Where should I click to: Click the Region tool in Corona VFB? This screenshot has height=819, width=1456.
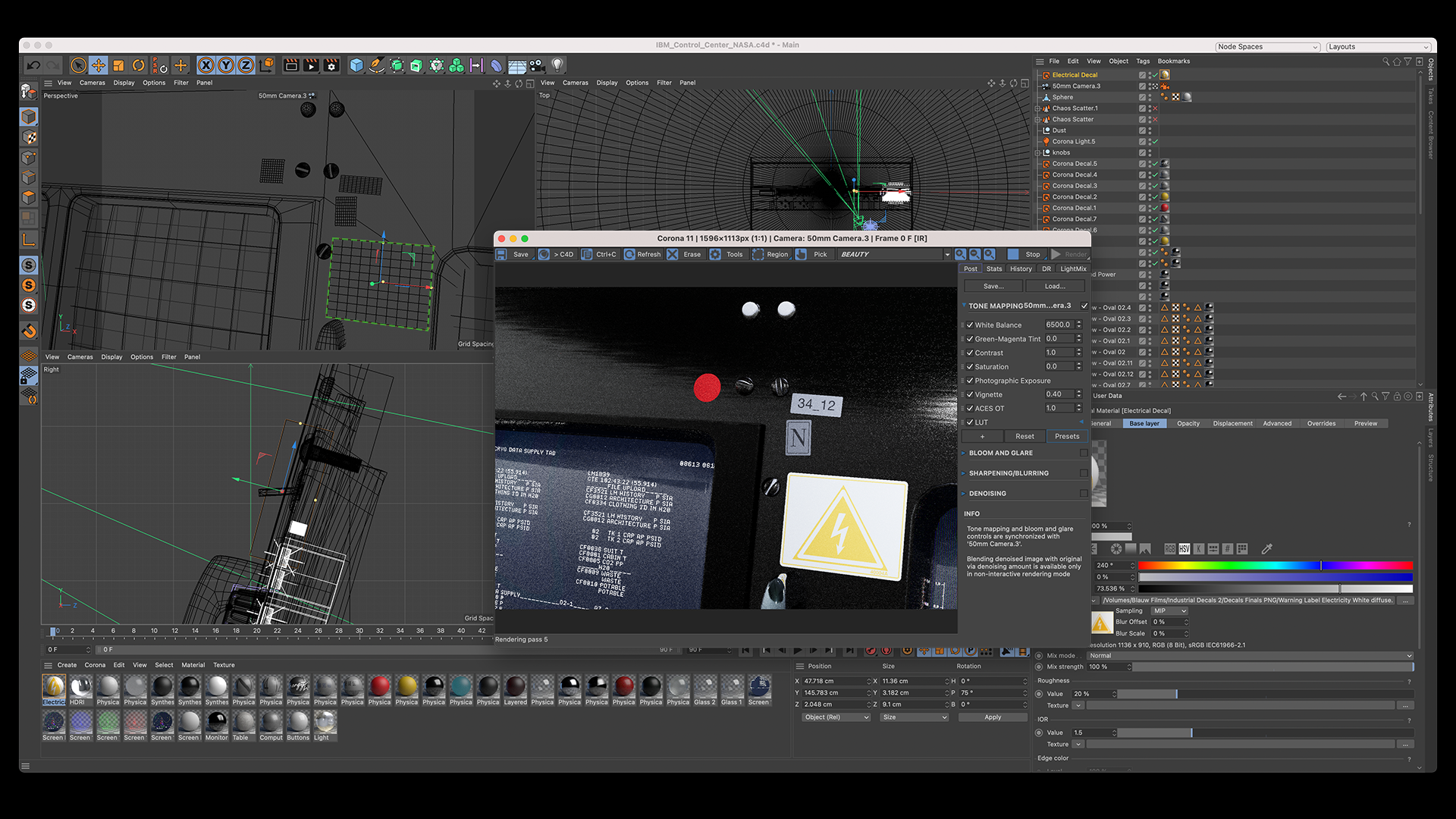[x=770, y=254]
